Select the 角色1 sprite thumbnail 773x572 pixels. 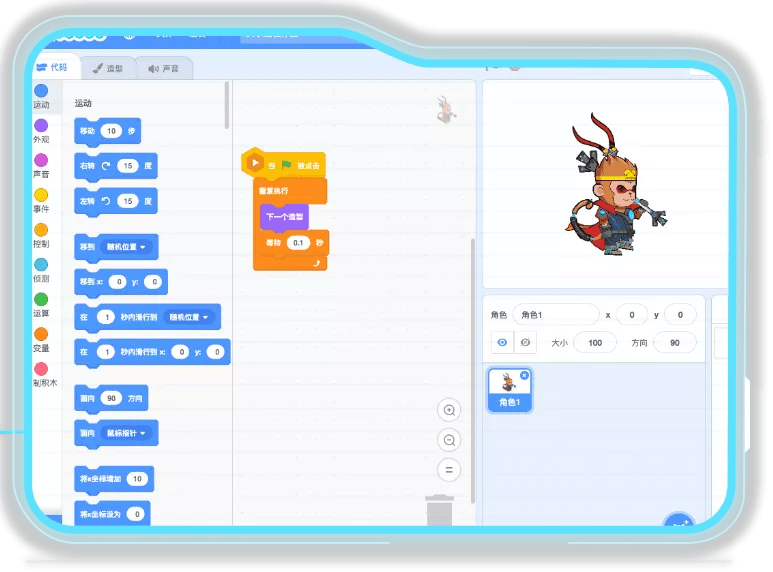coord(510,390)
